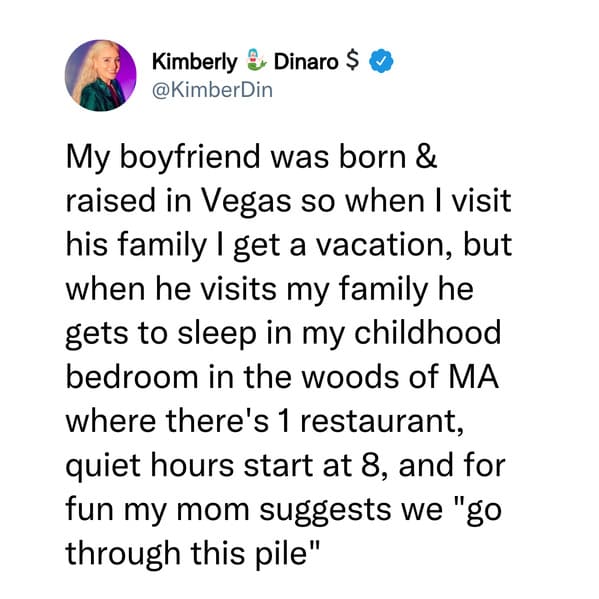Screen dimensions: 599x599
Task: Click the word restaurant in the tweet
Action: [382, 421]
